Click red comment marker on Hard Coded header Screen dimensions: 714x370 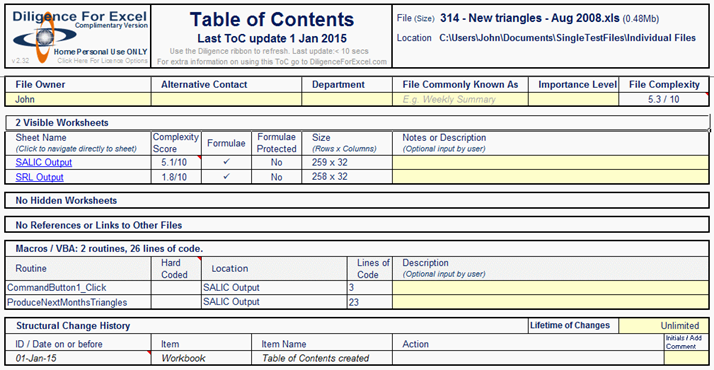(199, 259)
